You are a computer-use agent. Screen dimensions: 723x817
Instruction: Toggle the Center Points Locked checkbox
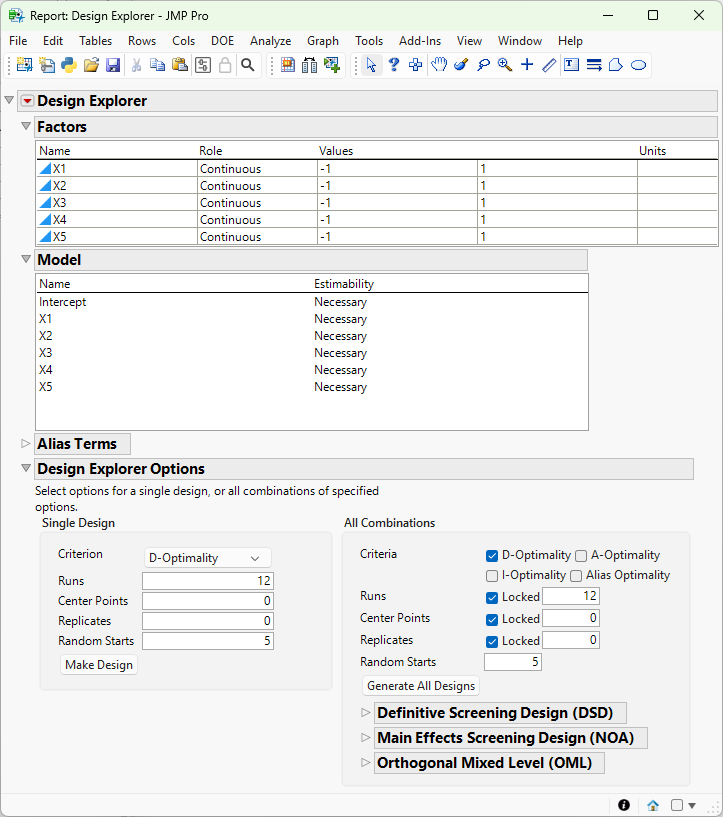[492, 620]
